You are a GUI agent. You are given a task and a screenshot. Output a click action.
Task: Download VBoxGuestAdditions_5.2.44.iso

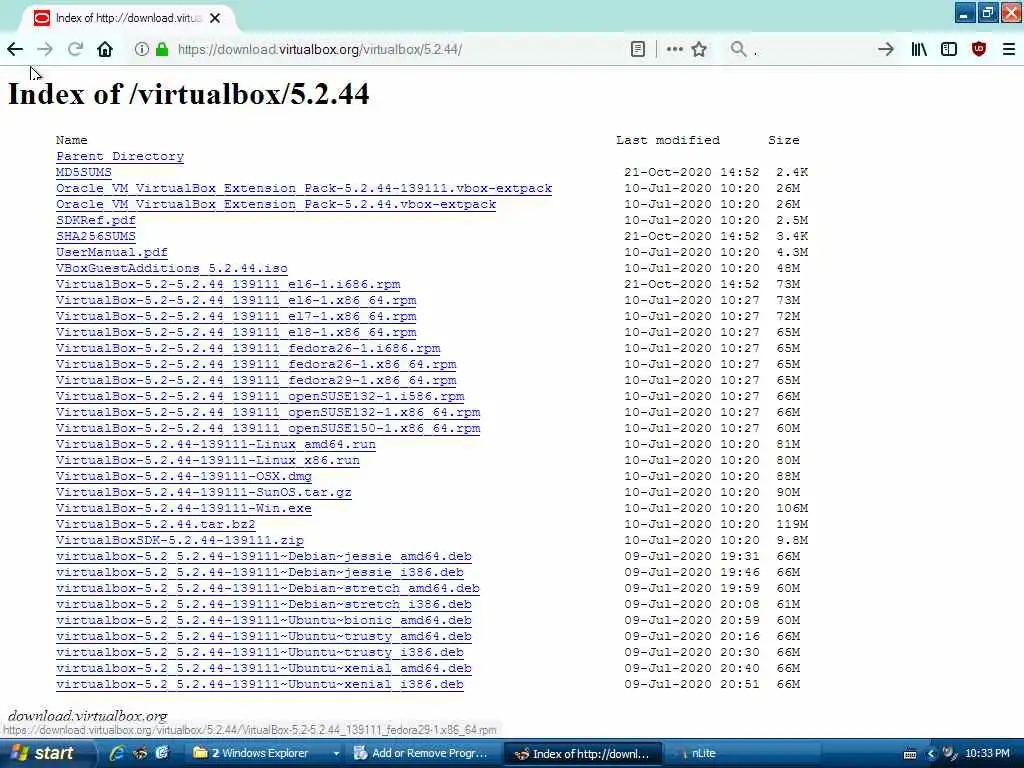coord(172,268)
